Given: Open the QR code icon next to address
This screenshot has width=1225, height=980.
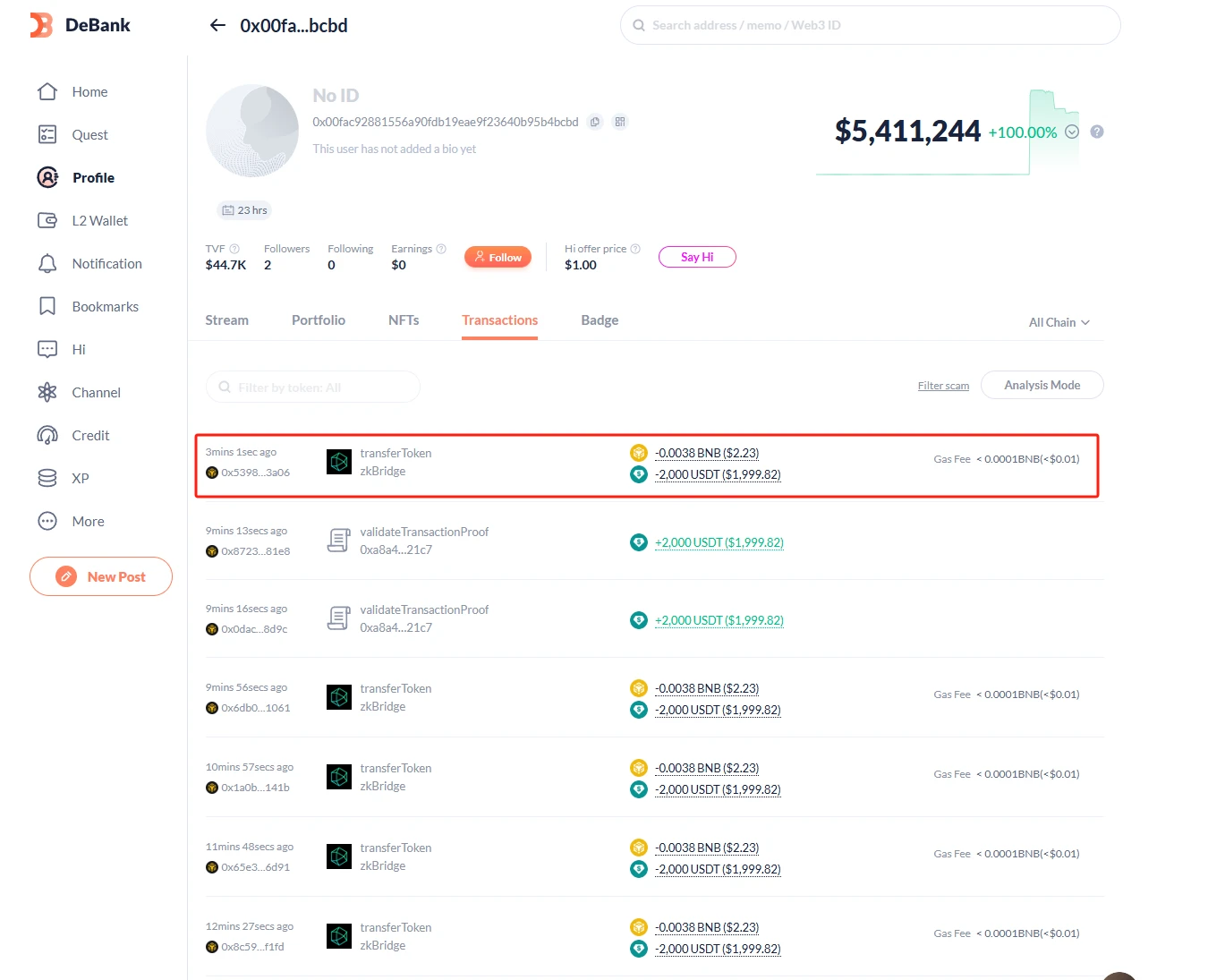Looking at the screenshot, I should tap(620, 122).
